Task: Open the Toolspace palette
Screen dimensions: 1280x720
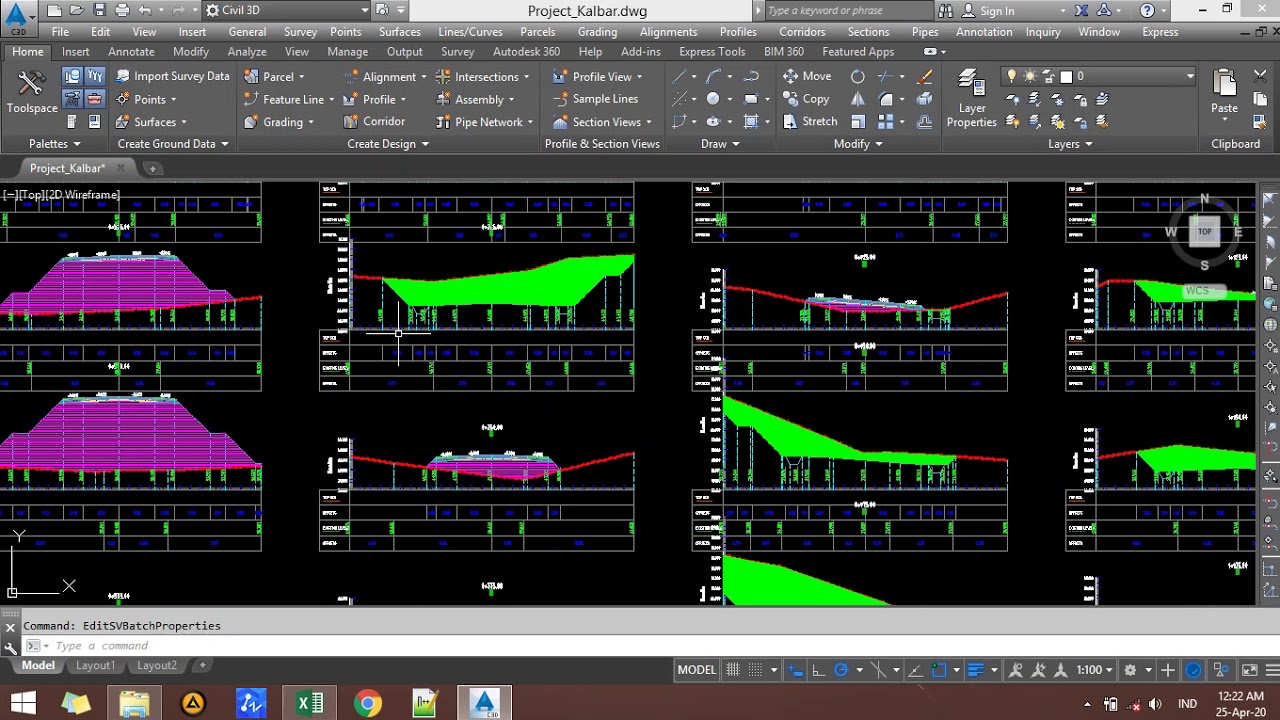Action: [x=31, y=90]
